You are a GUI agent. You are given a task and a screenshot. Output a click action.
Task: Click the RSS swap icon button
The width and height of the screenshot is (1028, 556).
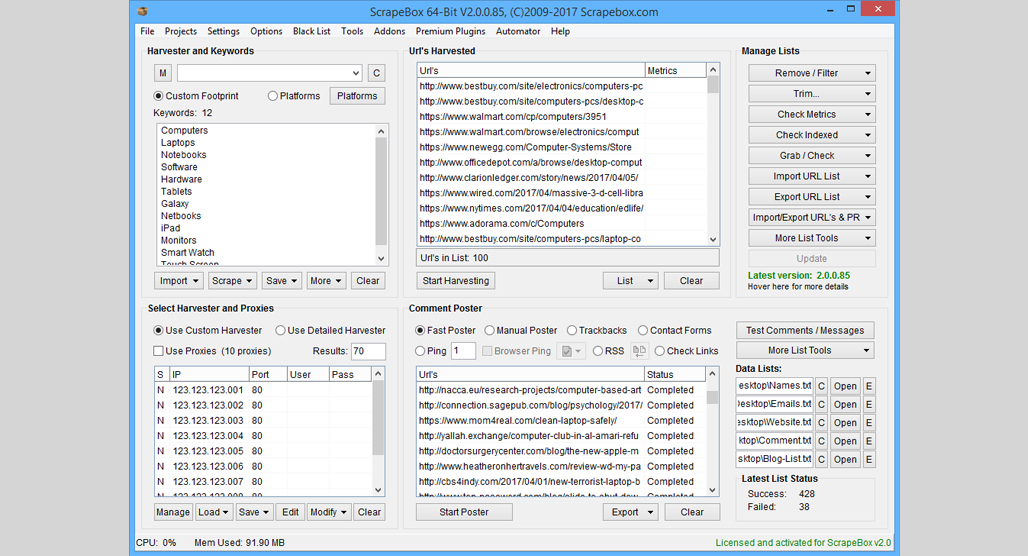point(639,351)
